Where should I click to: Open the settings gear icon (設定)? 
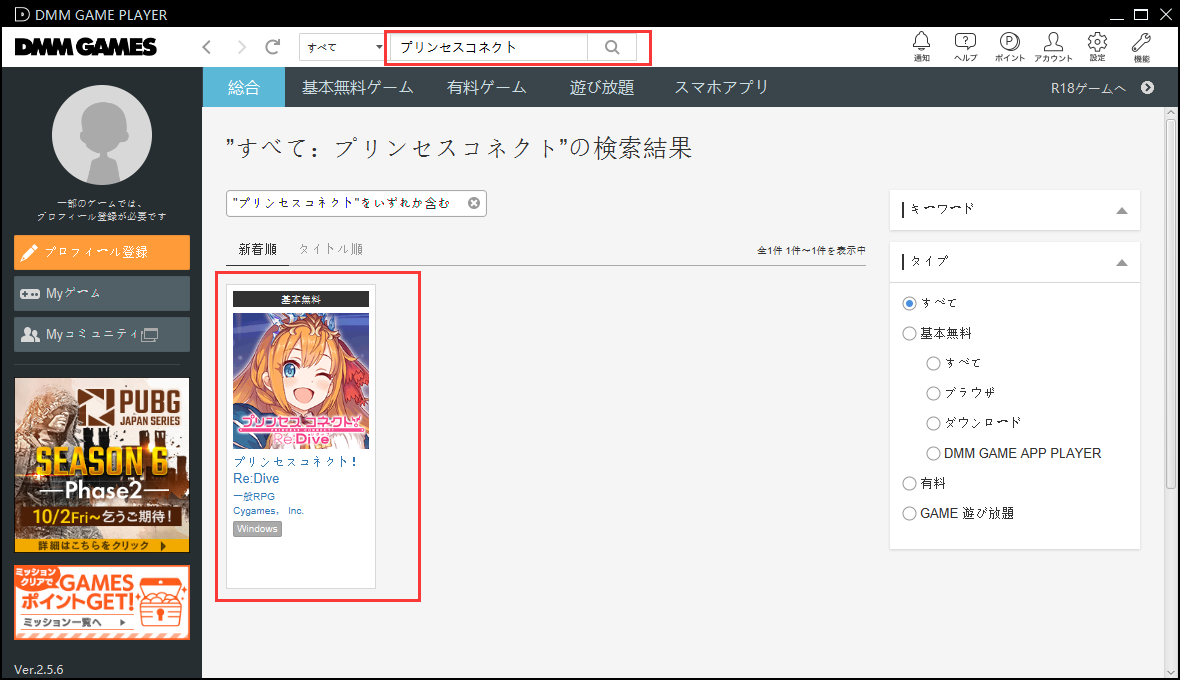(x=1097, y=46)
